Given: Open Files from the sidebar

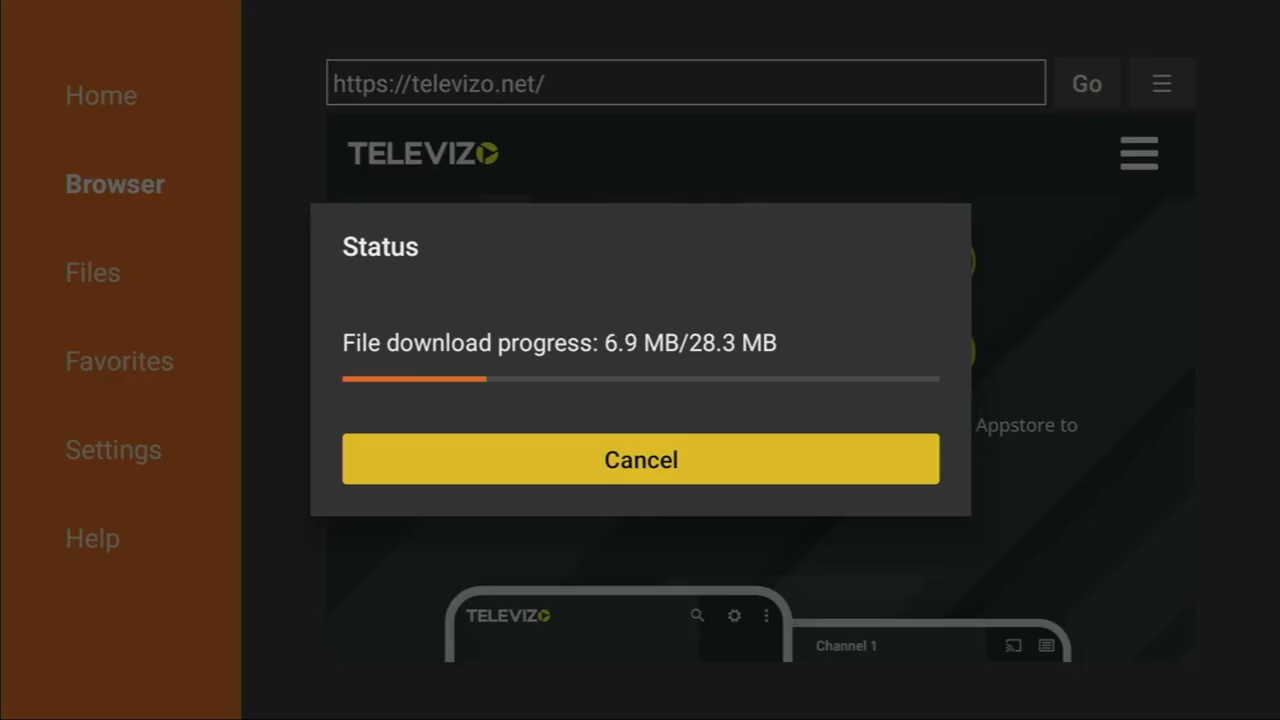Looking at the screenshot, I should (93, 272).
